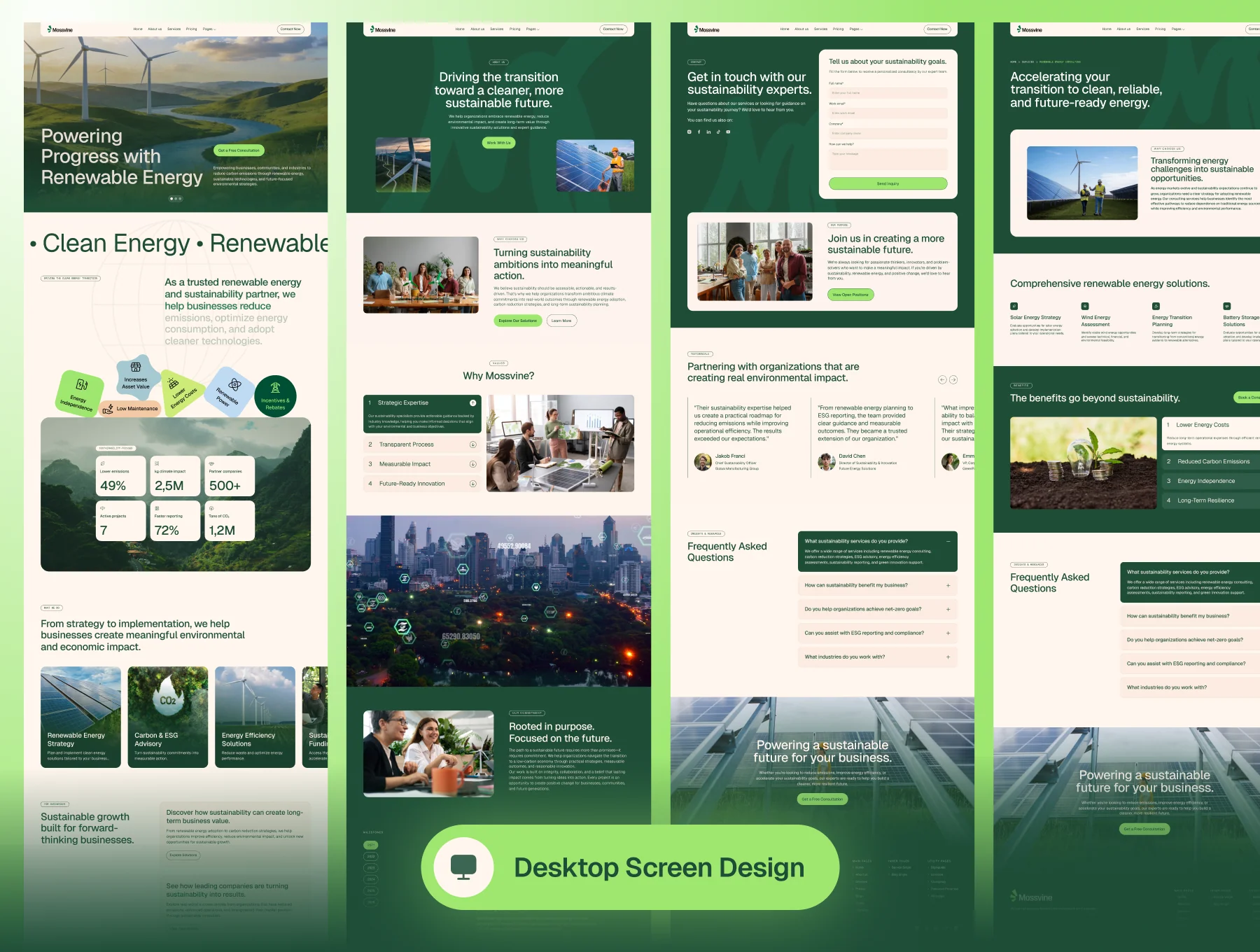Expand contact page FAQ about net-zero goals
The image size is (1260, 952).
pyautogui.click(x=948, y=609)
